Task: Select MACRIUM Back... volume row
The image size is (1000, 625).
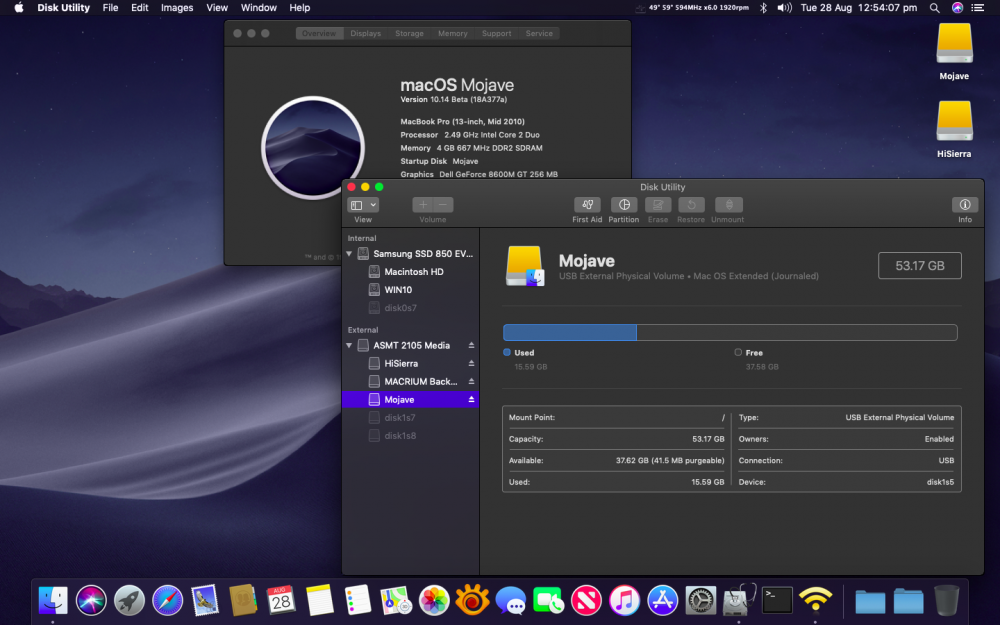Action: 411,381
